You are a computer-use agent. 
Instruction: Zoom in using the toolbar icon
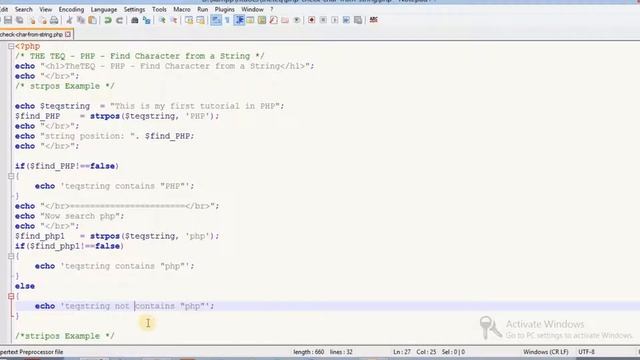[162, 20]
